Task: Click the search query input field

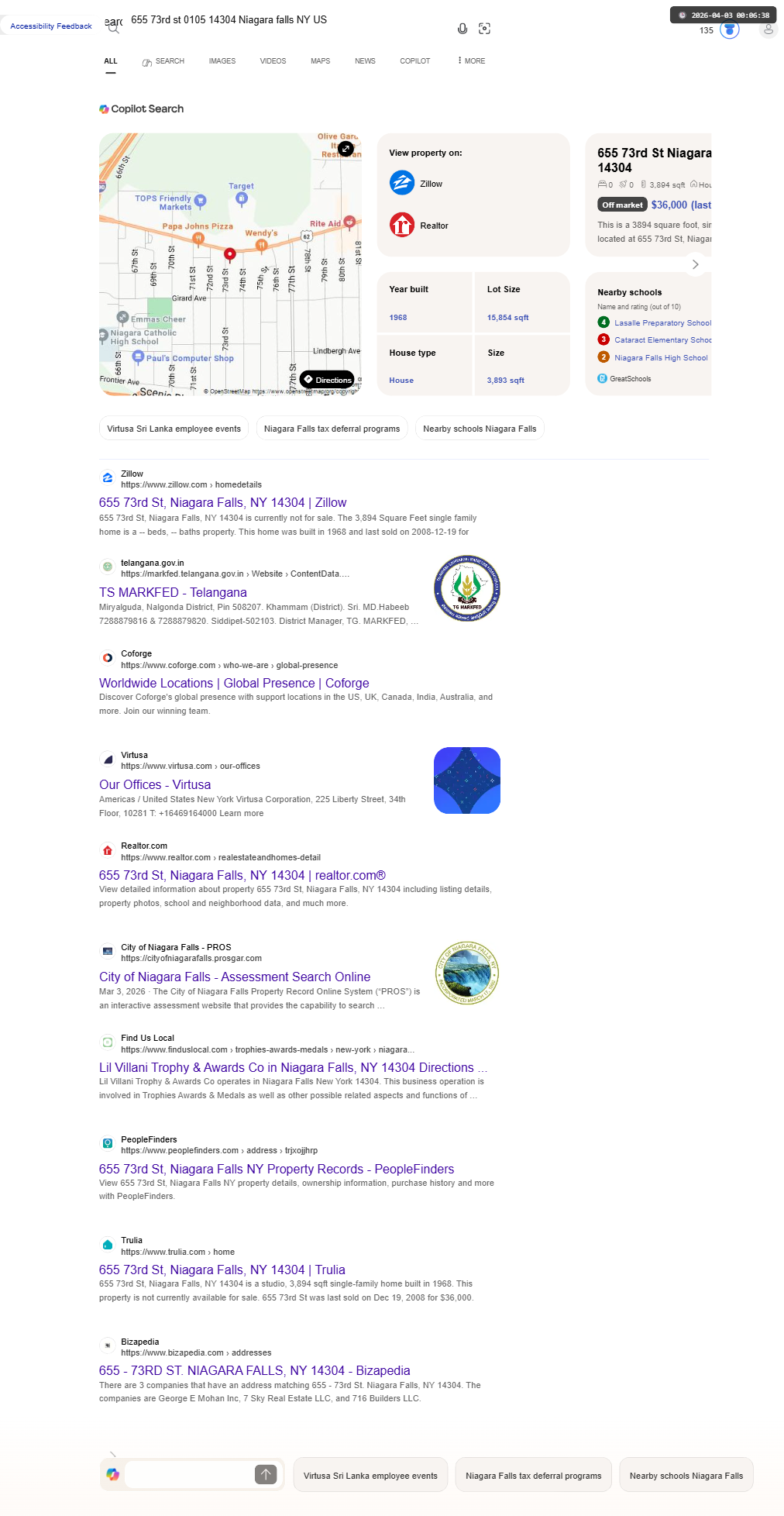Action: coord(287,20)
